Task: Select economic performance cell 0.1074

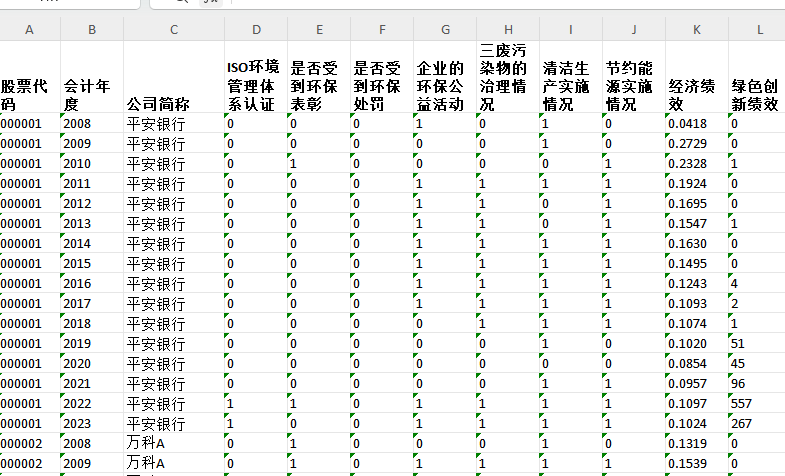Action: 697,323
